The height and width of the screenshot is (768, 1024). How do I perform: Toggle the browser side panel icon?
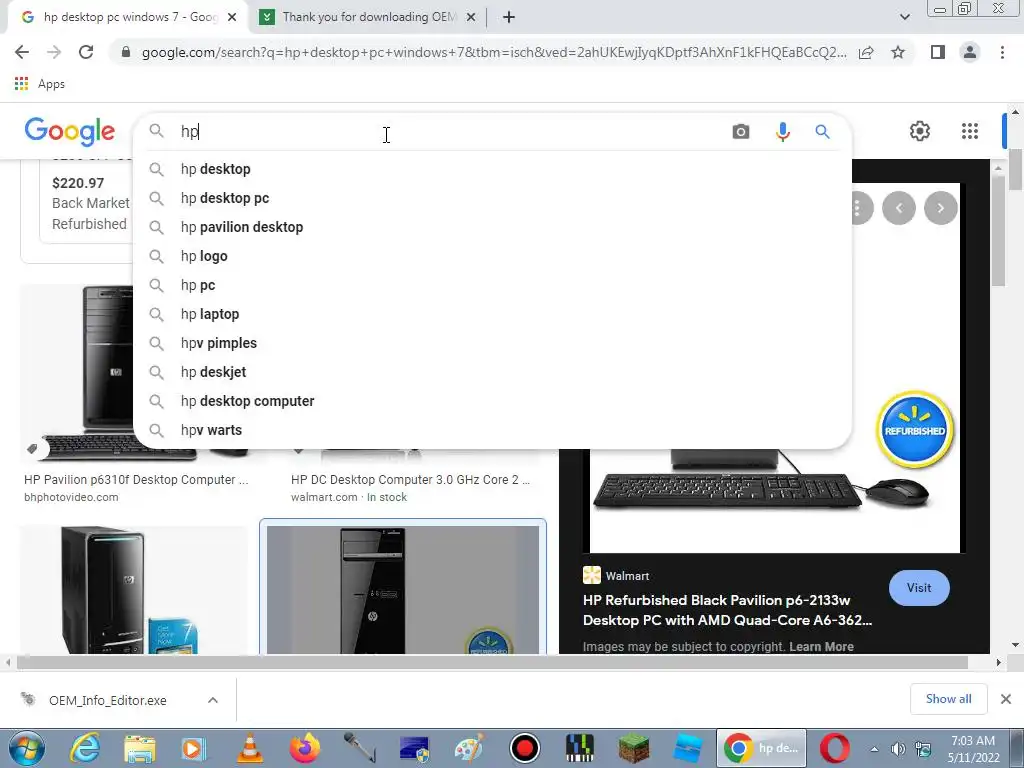tap(938, 52)
